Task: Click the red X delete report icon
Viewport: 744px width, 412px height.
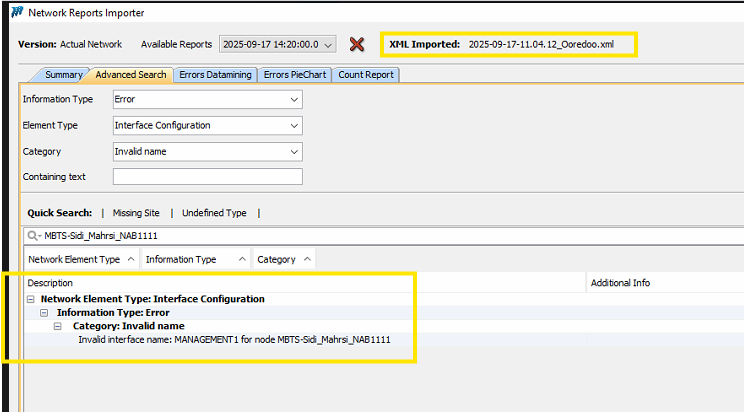Action: [x=356, y=44]
